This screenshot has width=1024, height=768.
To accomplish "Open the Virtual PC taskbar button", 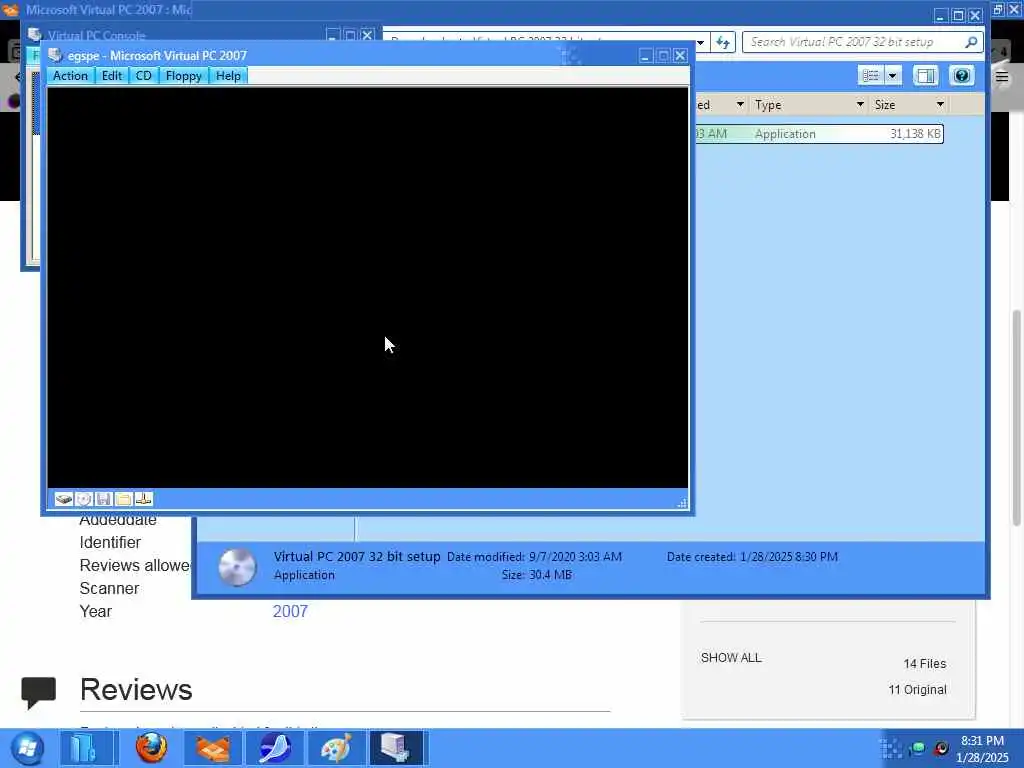I will 398,748.
